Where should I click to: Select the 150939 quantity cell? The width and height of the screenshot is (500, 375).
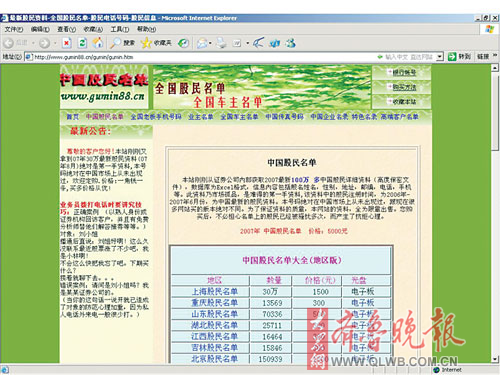[270, 359]
